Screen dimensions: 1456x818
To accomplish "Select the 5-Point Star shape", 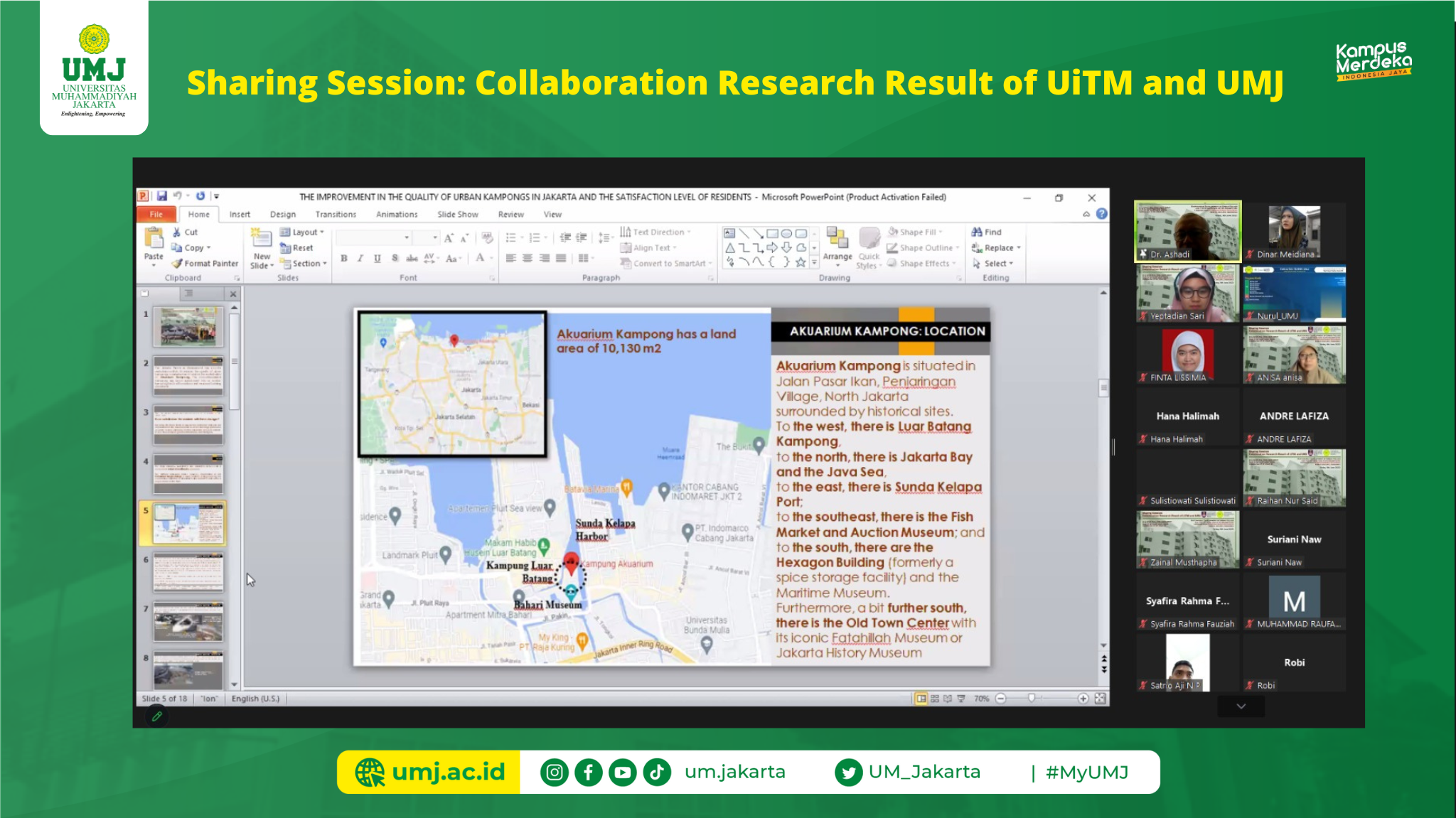I will [x=801, y=262].
